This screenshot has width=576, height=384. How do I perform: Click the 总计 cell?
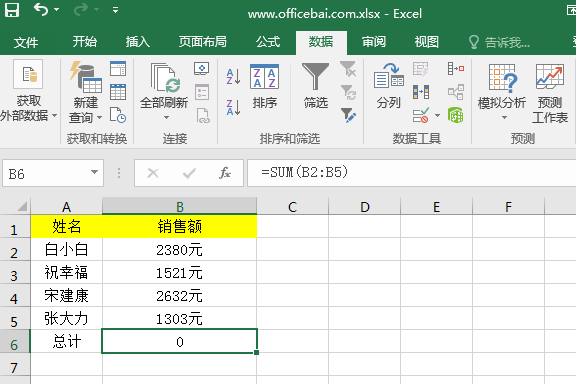pyautogui.click(x=66, y=341)
